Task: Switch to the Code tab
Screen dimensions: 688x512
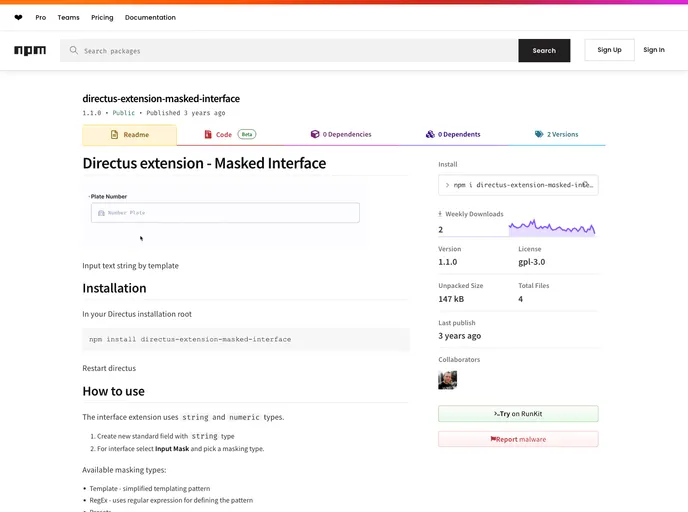Action: [230, 134]
